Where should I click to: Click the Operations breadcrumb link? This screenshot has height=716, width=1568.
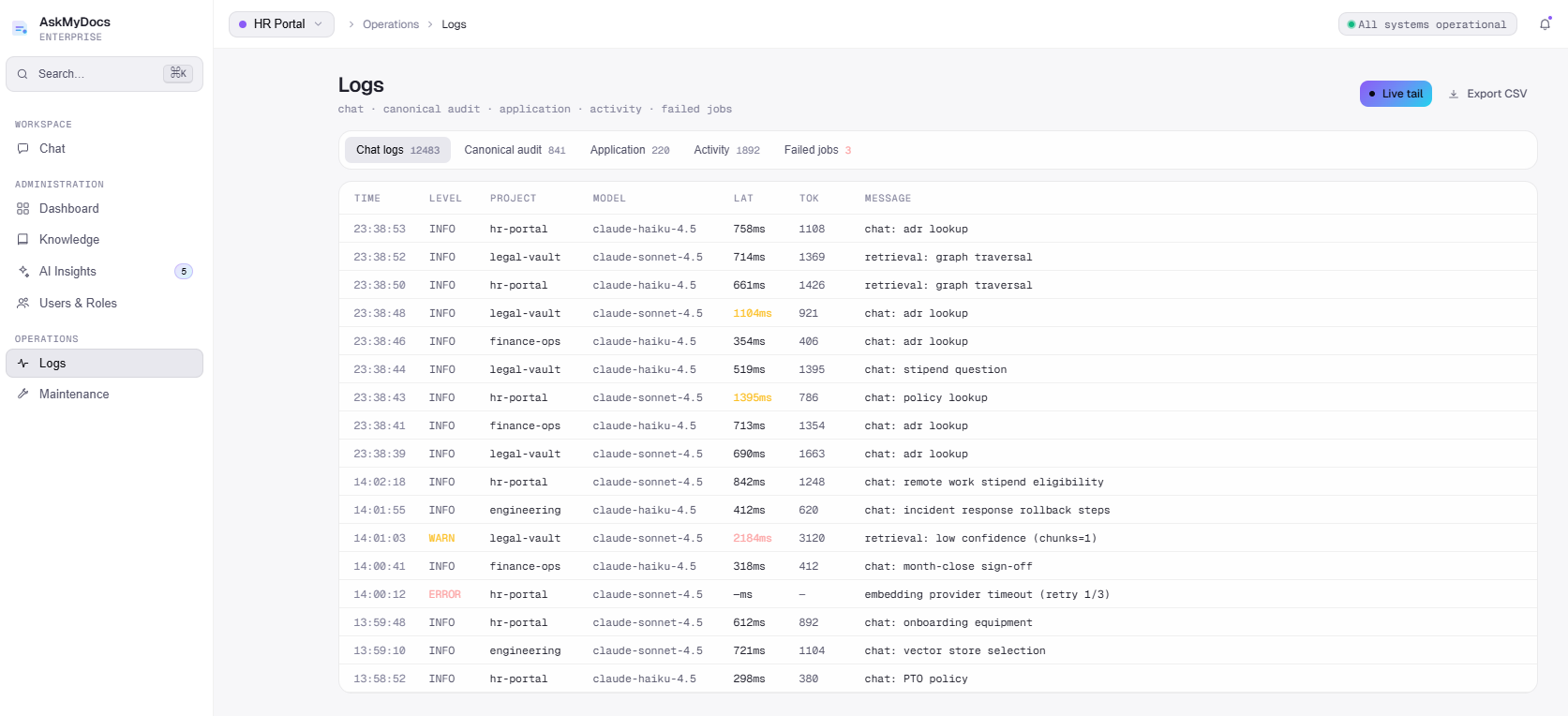pos(391,24)
